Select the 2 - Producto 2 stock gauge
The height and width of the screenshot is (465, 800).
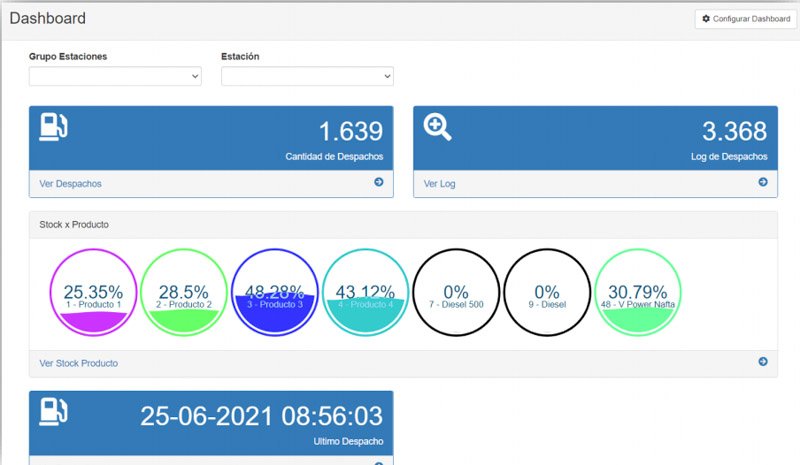point(184,292)
